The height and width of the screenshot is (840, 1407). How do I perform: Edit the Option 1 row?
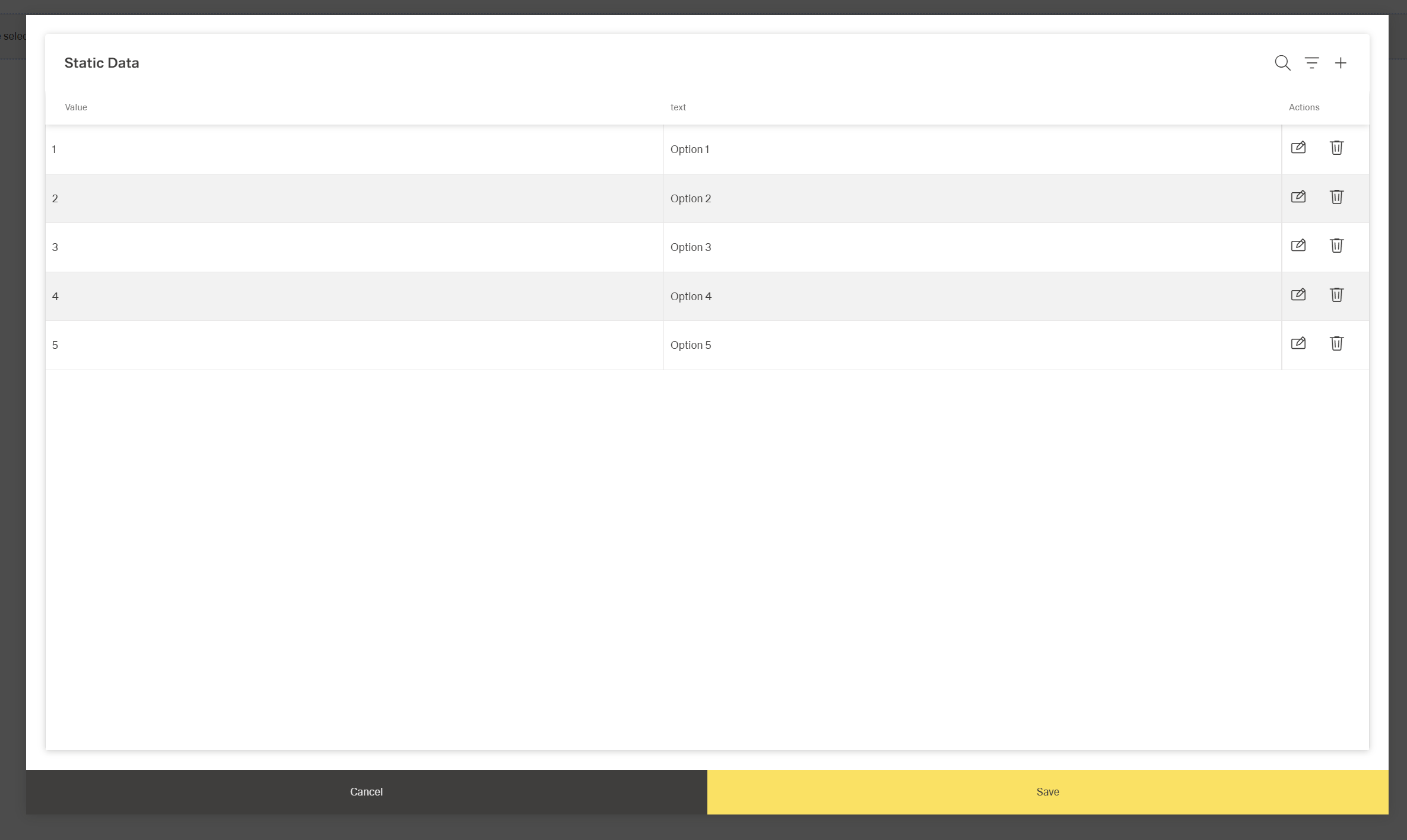1298,148
